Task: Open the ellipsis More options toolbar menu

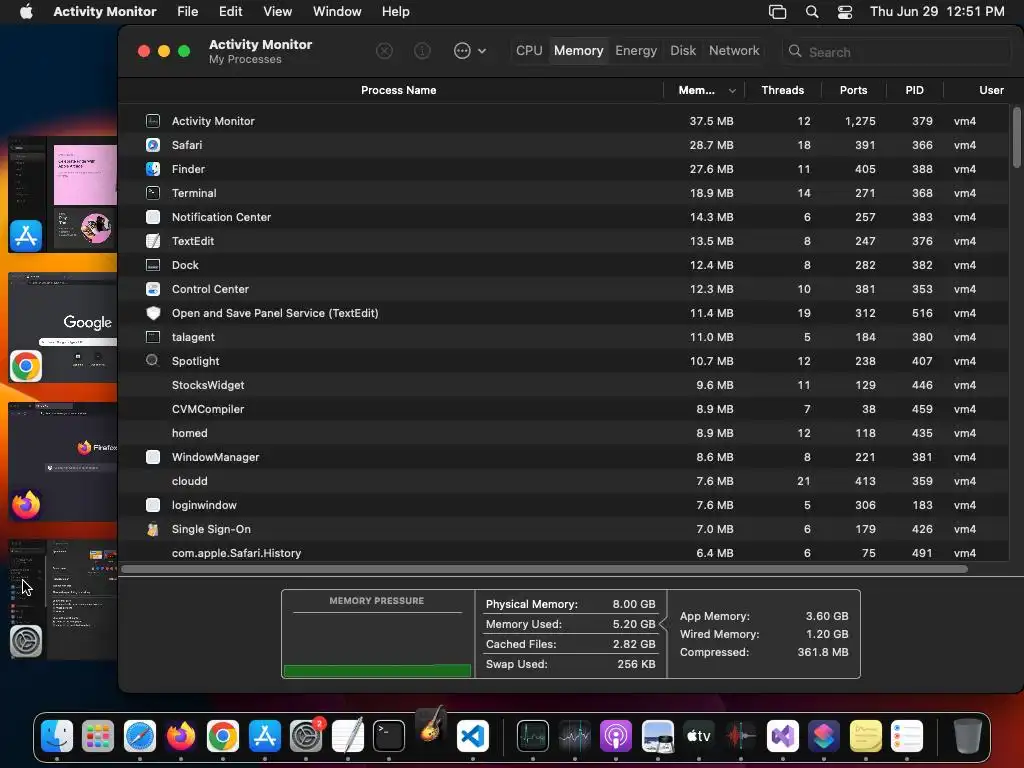Action: pyautogui.click(x=470, y=51)
